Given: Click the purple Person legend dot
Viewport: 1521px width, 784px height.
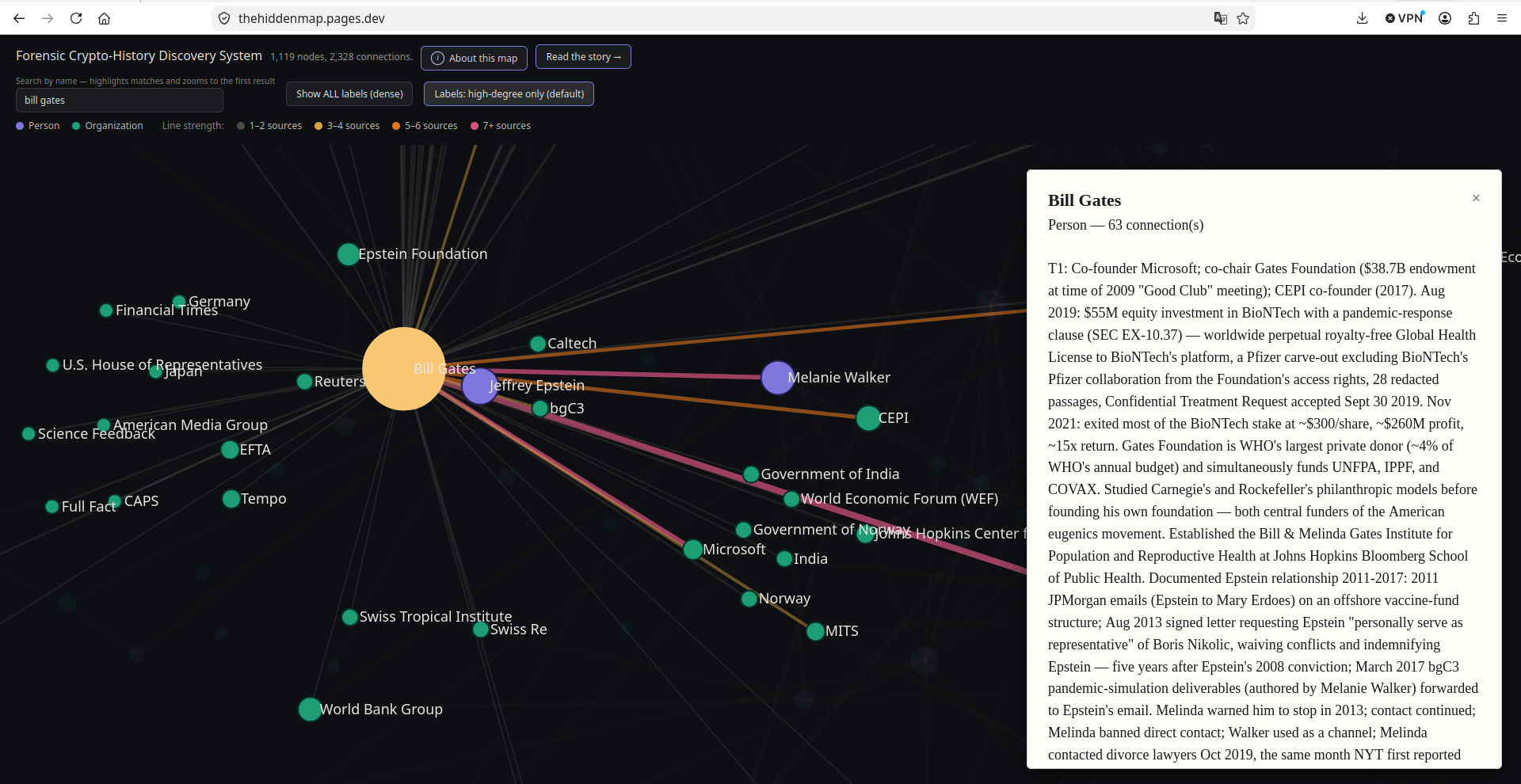Looking at the screenshot, I should point(20,126).
